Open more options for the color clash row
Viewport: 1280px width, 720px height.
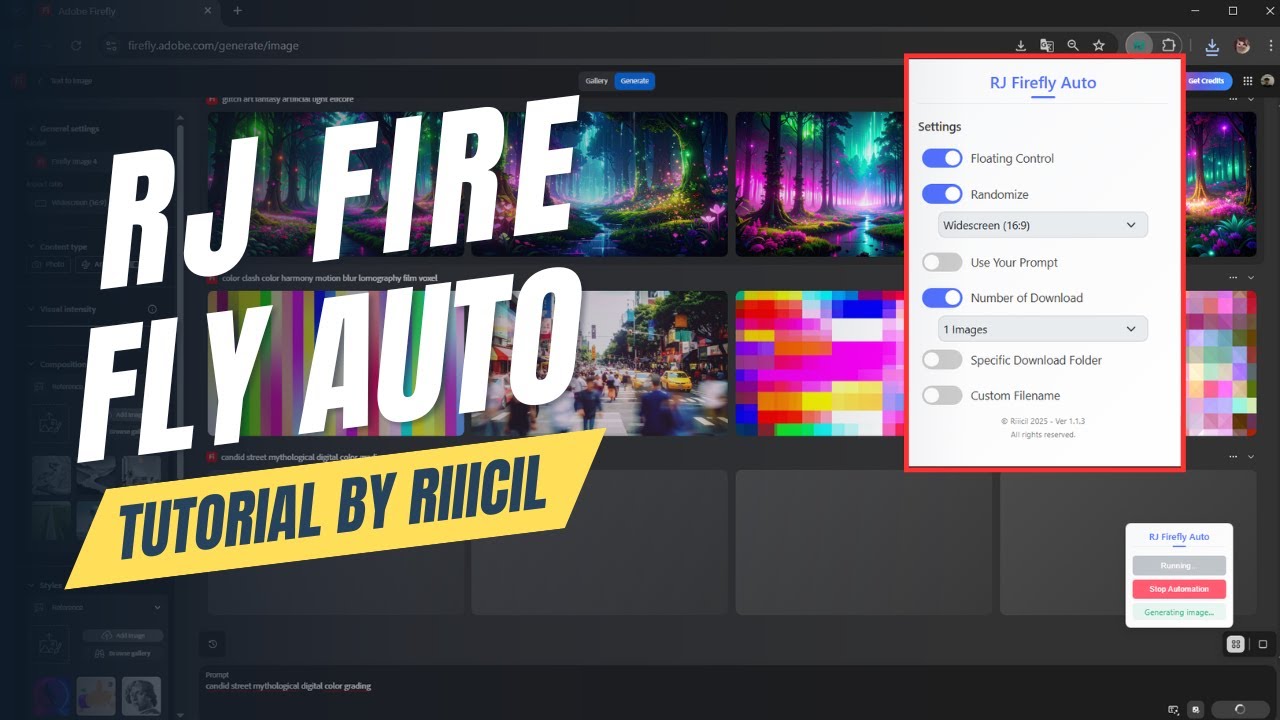coord(1234,277)
